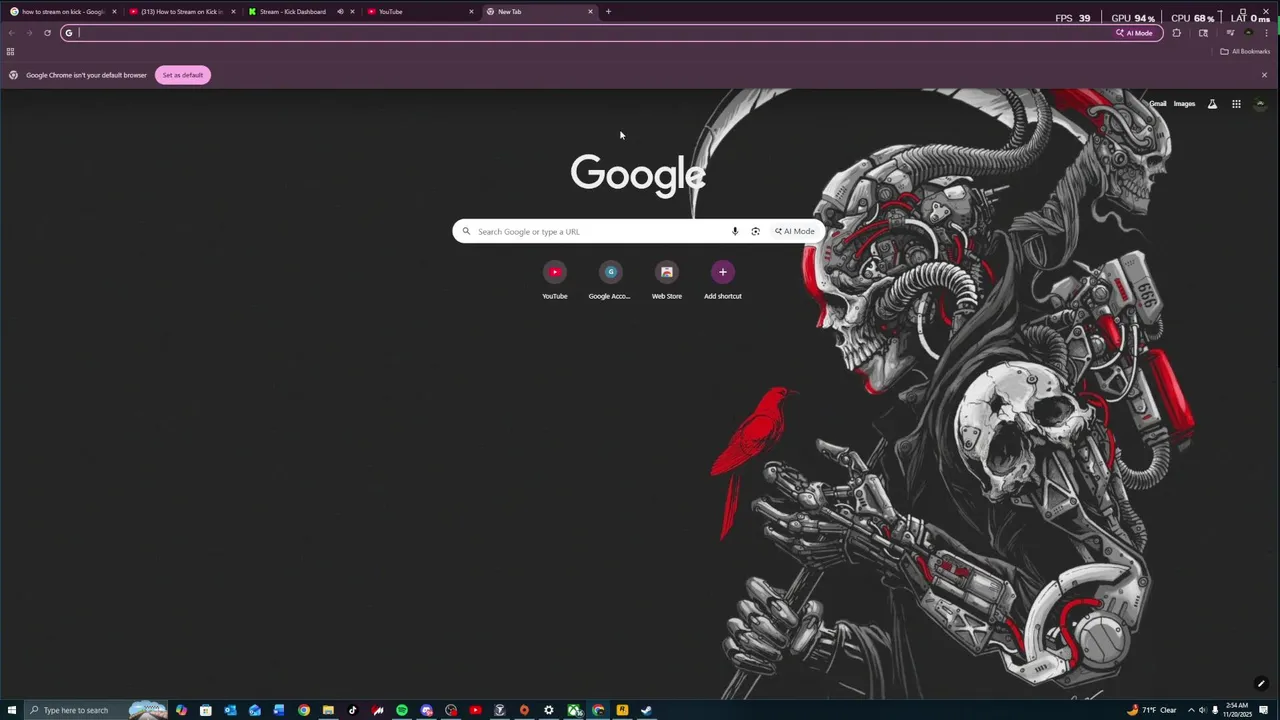Close the YouTube tab
The height and width of the screenshot is (720, 1280).
[x=471, y=12]
